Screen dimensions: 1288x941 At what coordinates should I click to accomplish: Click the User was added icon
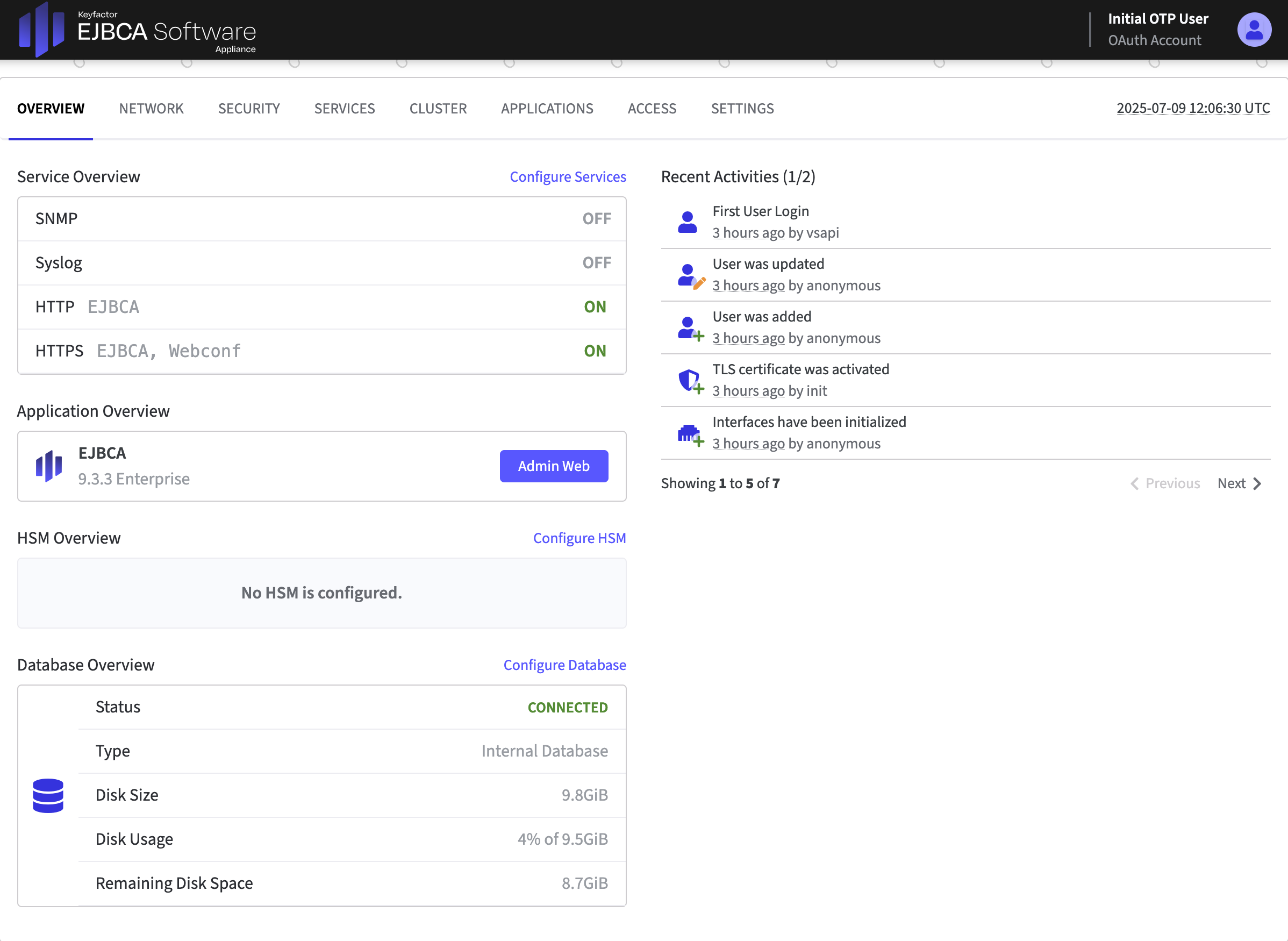coord(690,329)
